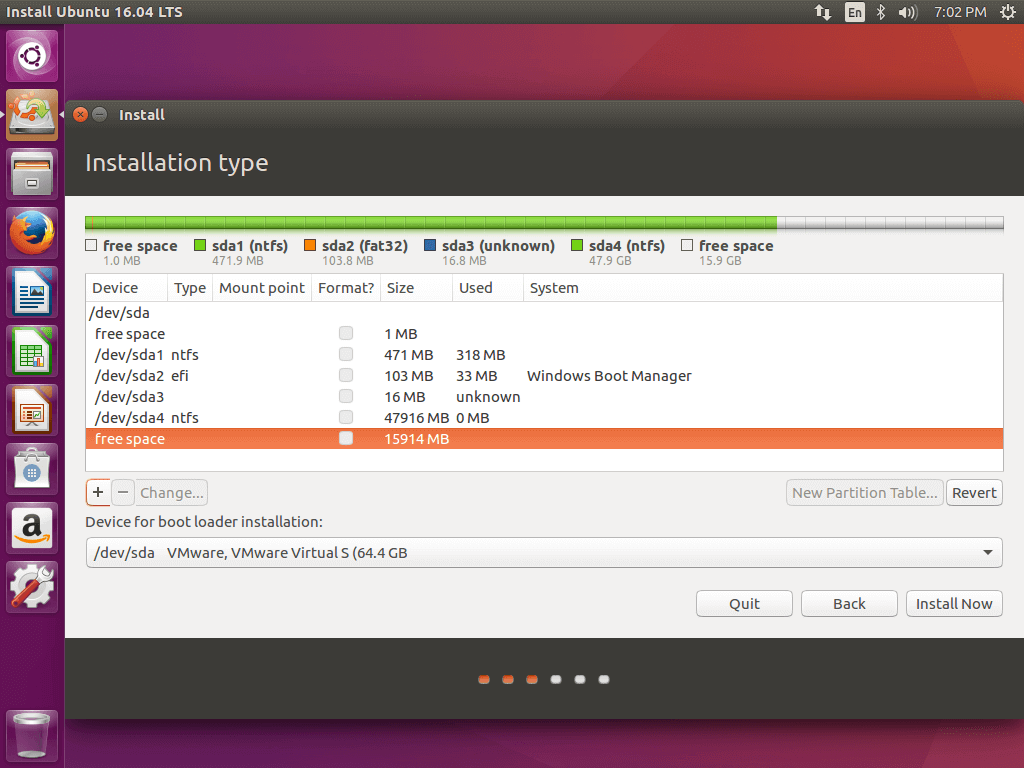Open LibreOffice Impress from the launcher
This screenshot has width=1024, height=768.
[x=32, y=411]
